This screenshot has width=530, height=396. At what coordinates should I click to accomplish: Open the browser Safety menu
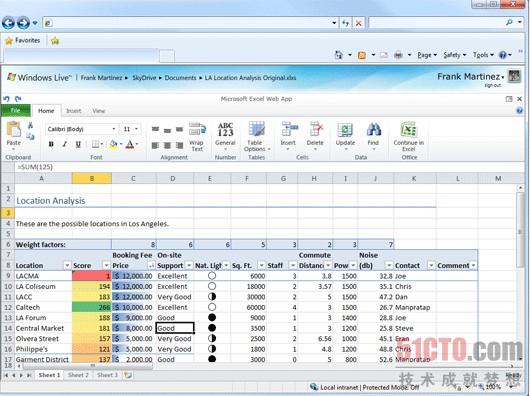(455, 55)
